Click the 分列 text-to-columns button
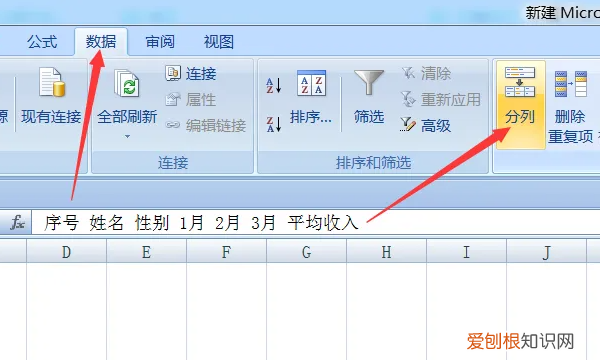Image resolution: width=600 pixels, height=360 pixels. 520,105
